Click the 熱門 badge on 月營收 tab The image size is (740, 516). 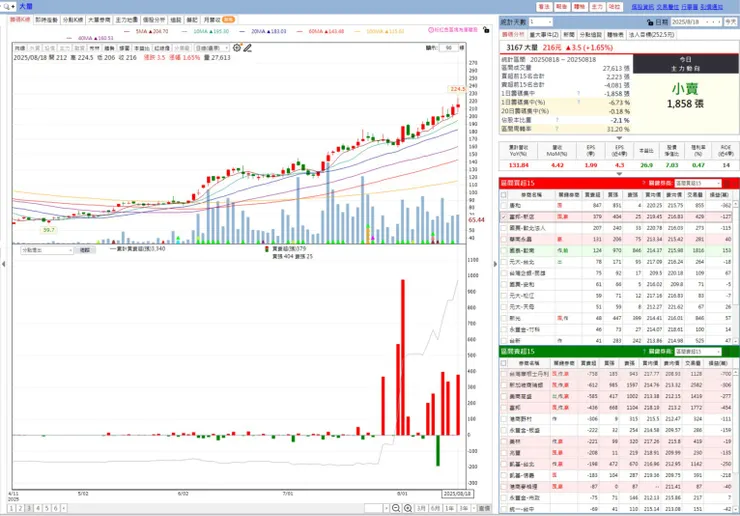(x=228, y=20)
